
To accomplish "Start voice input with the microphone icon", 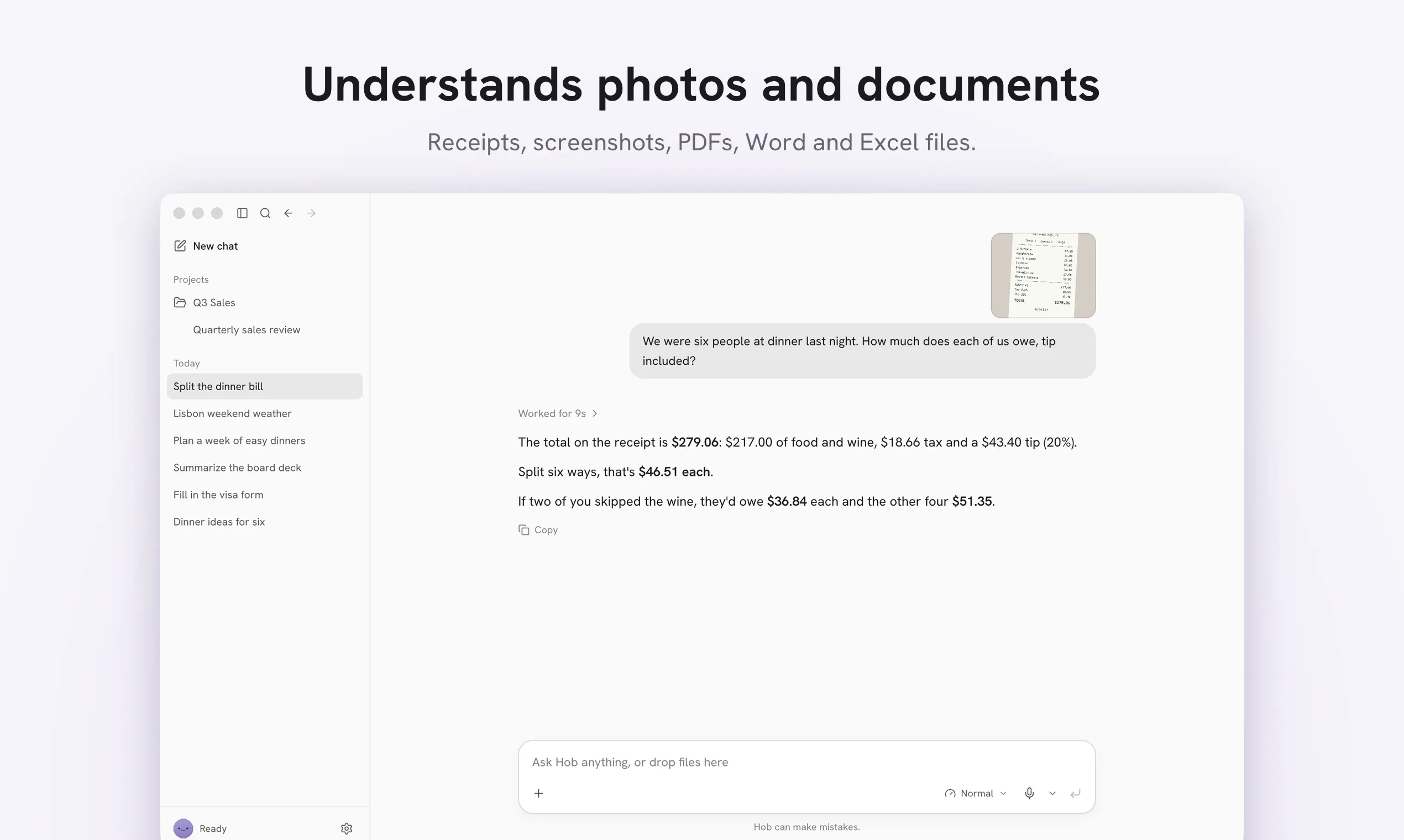I will click(1029, 794).
